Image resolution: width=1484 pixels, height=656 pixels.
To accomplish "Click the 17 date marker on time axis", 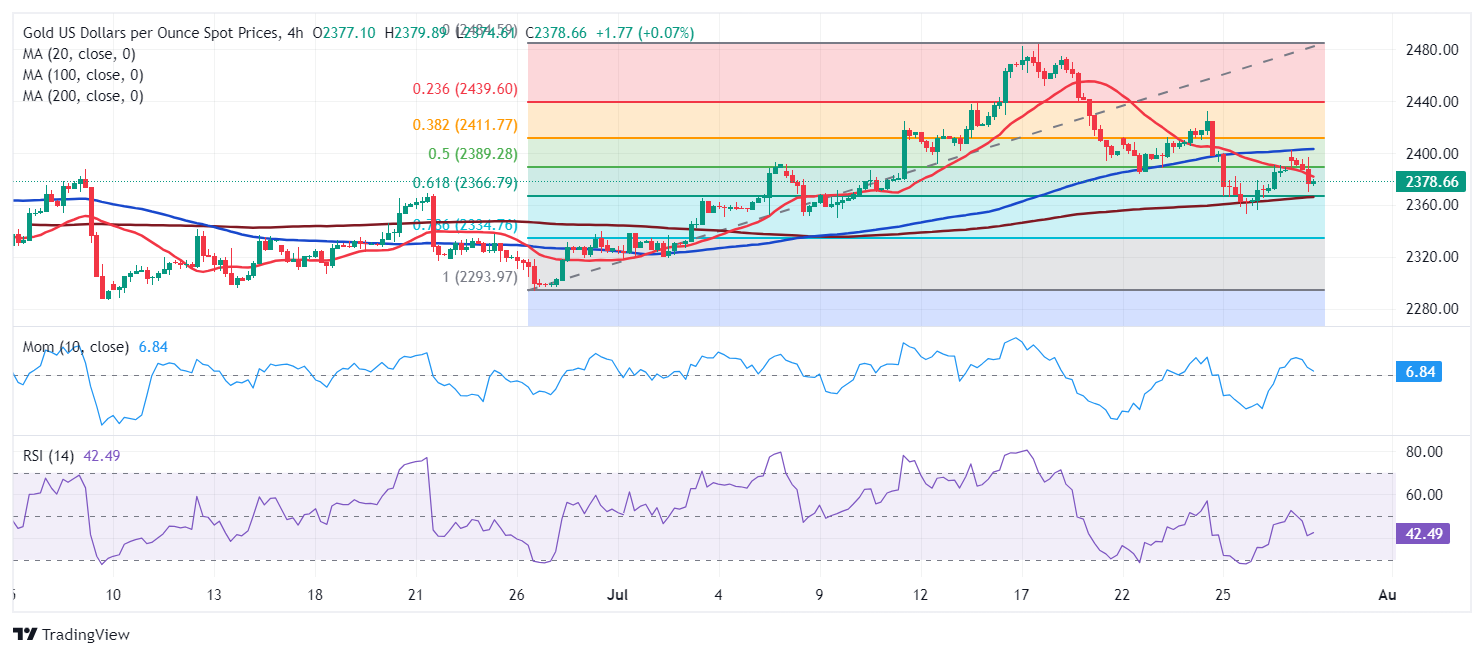I will pos(1021,595).
